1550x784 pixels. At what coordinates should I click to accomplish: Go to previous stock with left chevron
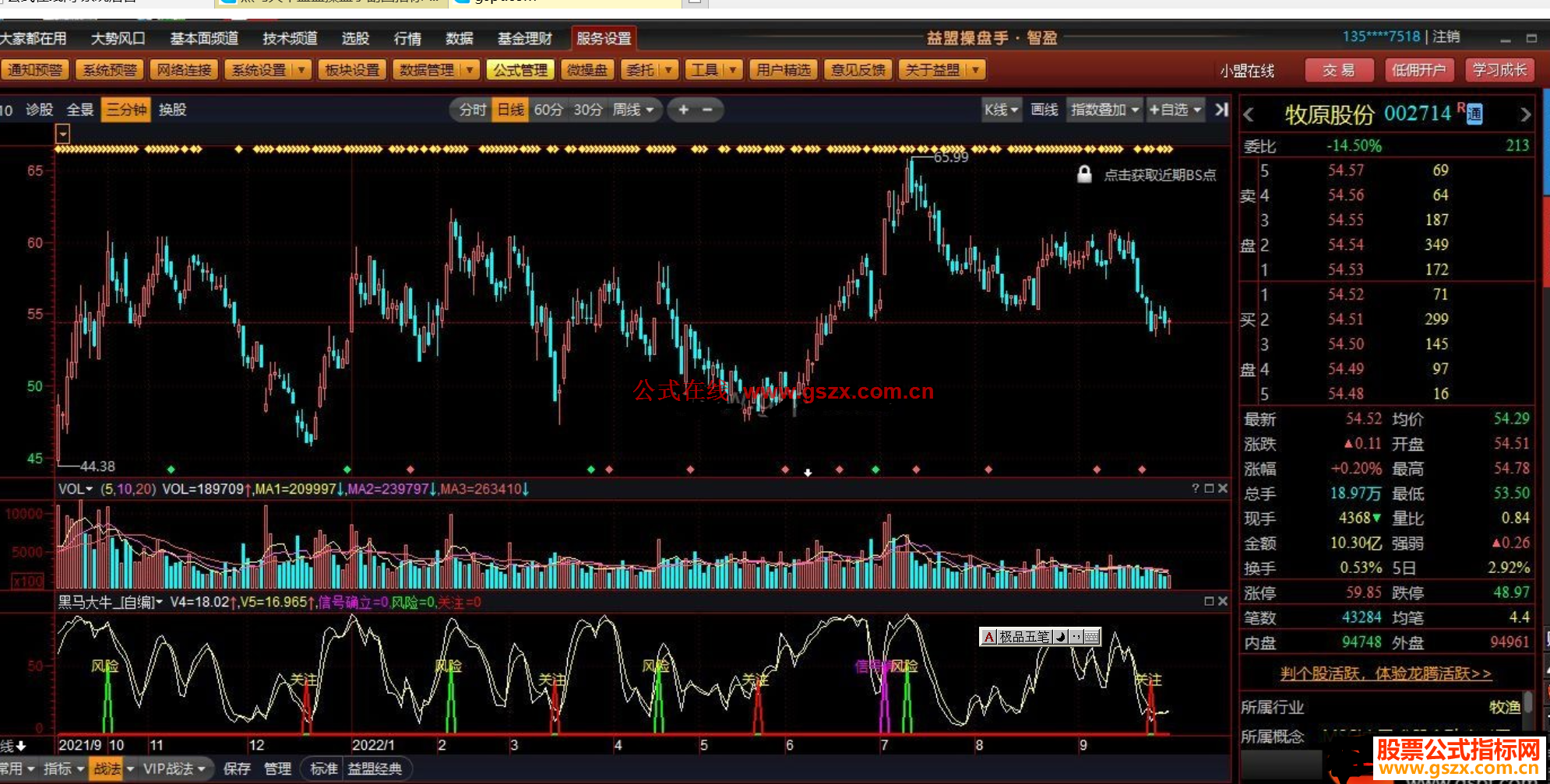pos(1249,115)
